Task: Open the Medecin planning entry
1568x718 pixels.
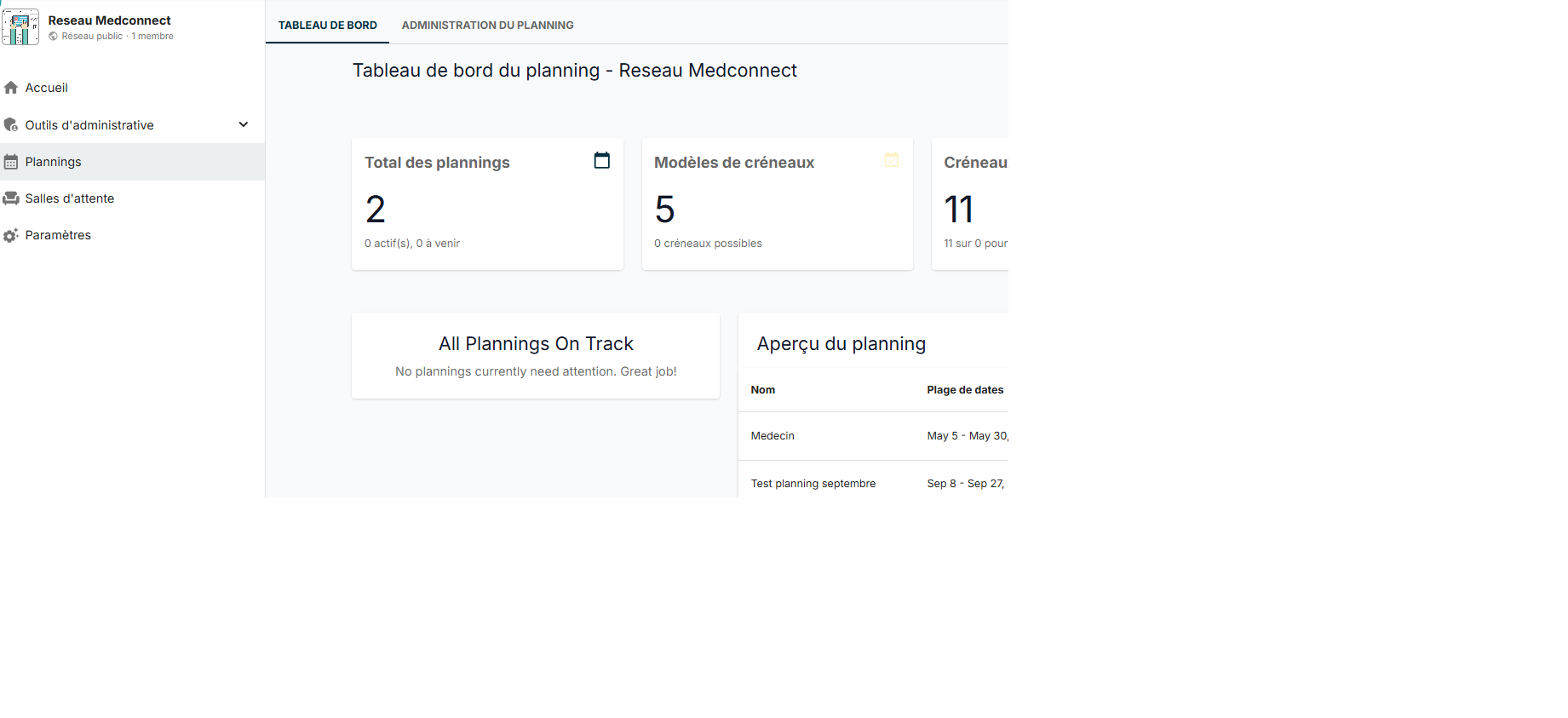Action: pos(773,435)
